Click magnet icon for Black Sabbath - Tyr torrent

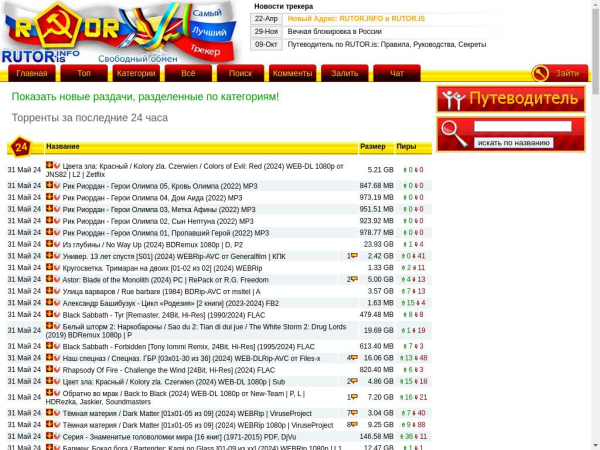coord(57,314)
